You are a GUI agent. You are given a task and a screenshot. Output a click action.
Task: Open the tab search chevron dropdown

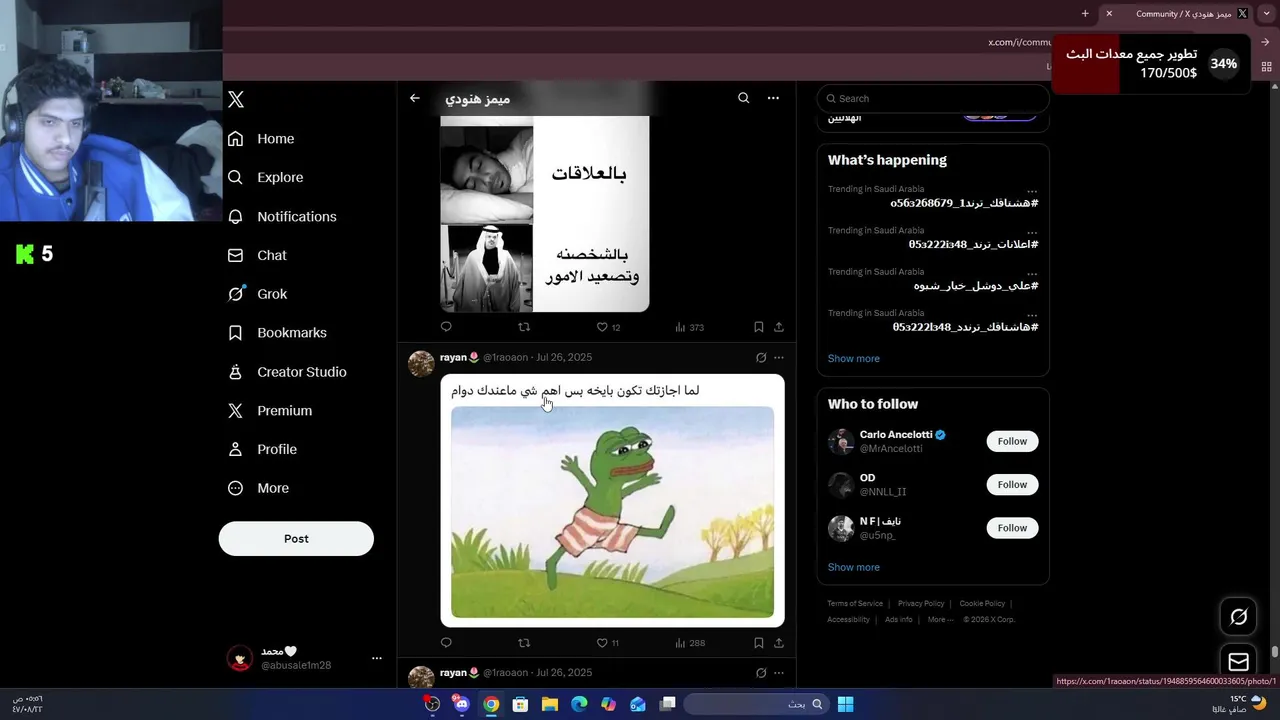(x=1266, y=14)
